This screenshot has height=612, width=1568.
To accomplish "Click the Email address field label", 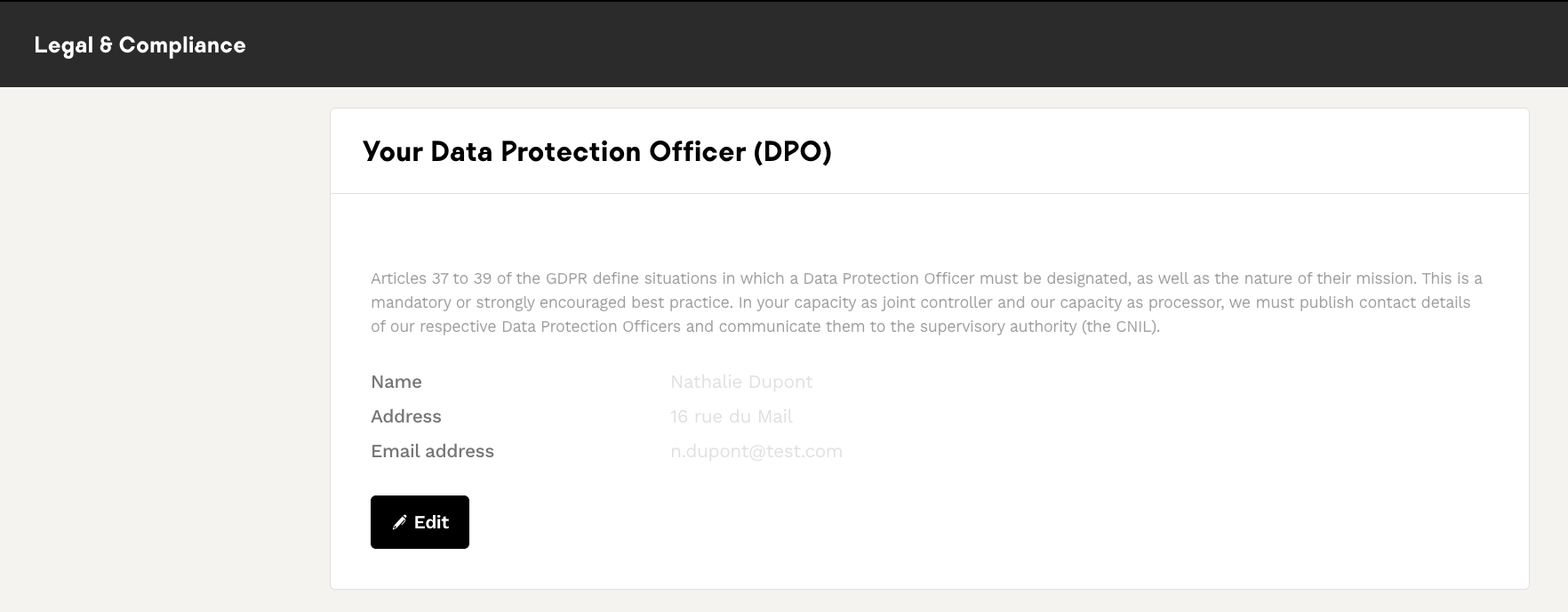I will (x=432, y=451).
